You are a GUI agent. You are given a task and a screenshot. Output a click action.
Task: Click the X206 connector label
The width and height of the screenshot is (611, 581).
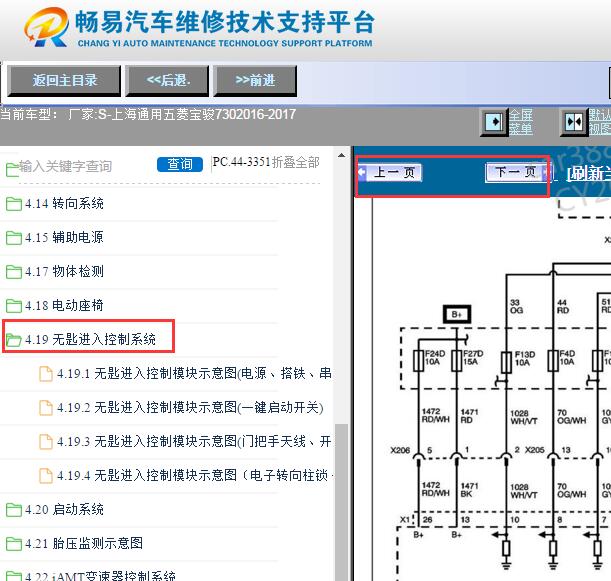(400, 450)
